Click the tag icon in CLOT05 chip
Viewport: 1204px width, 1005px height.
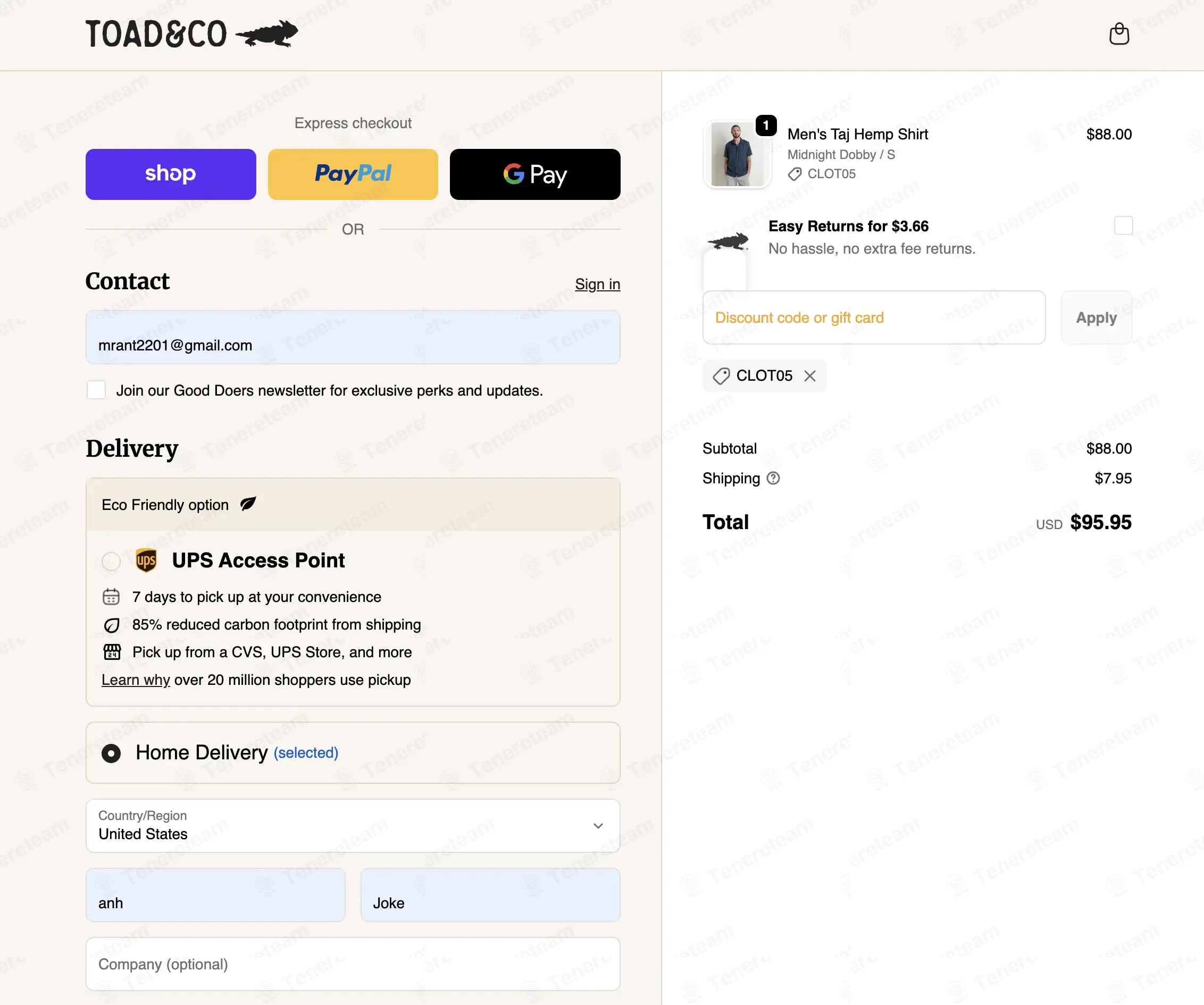point(721,376)
